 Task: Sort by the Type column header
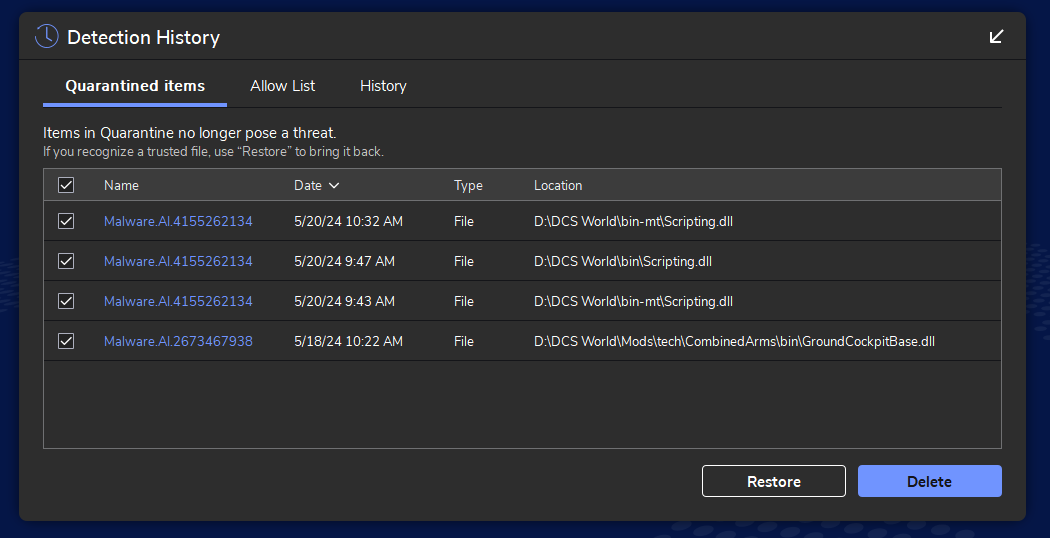pyautogui.click(x=468, y=186)
